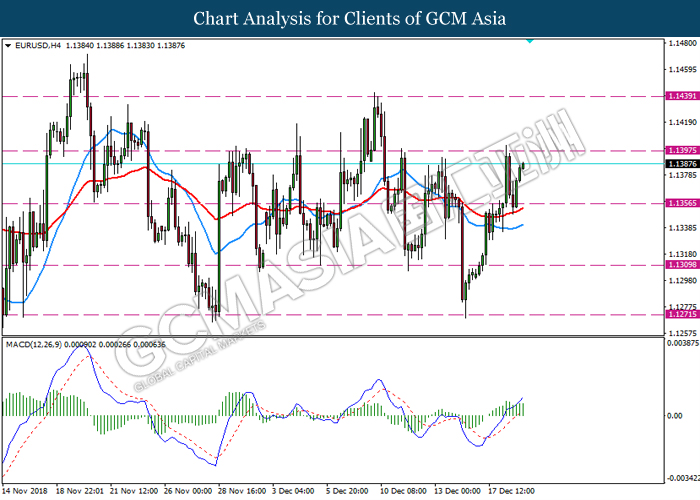Click the 1.13180 axis value

(682, 254)
